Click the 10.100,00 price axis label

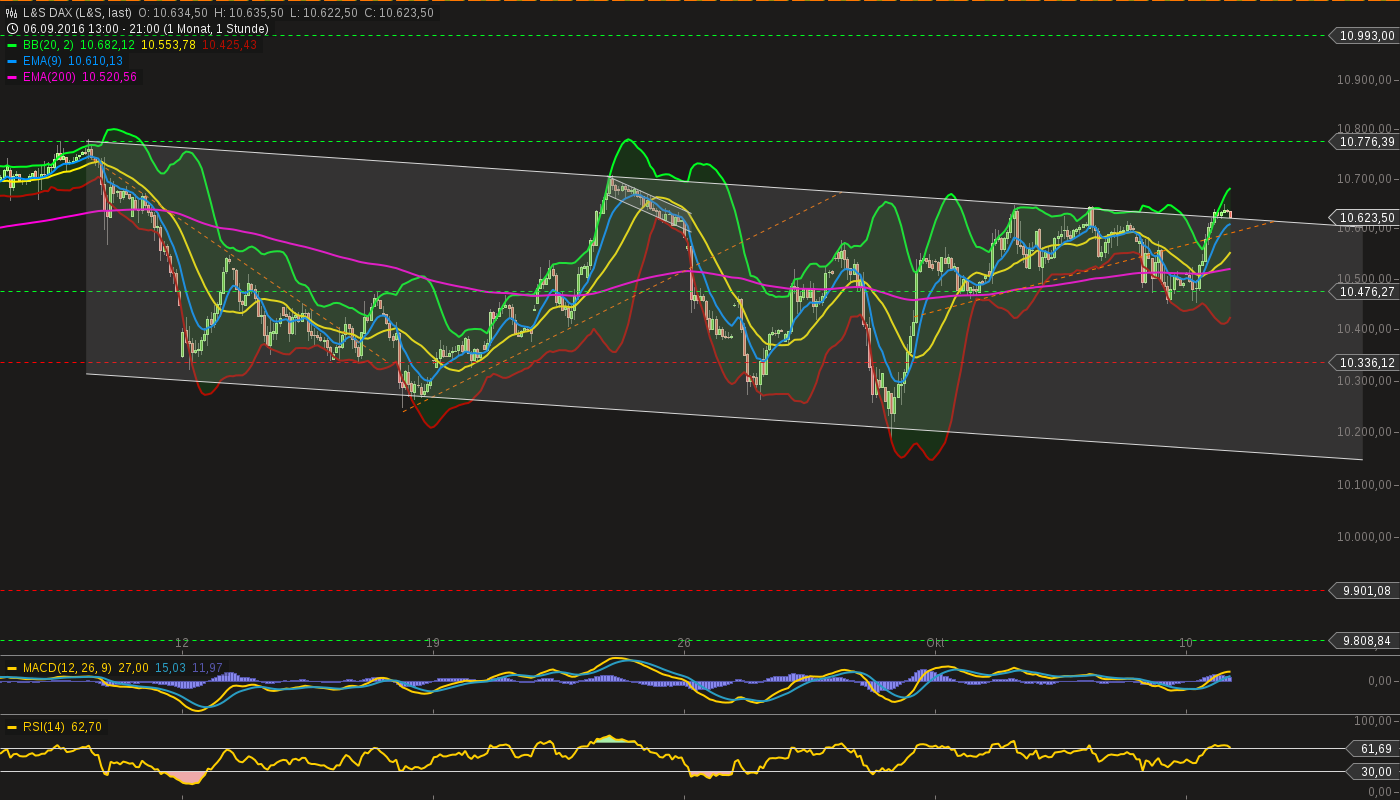point(1366,485)
